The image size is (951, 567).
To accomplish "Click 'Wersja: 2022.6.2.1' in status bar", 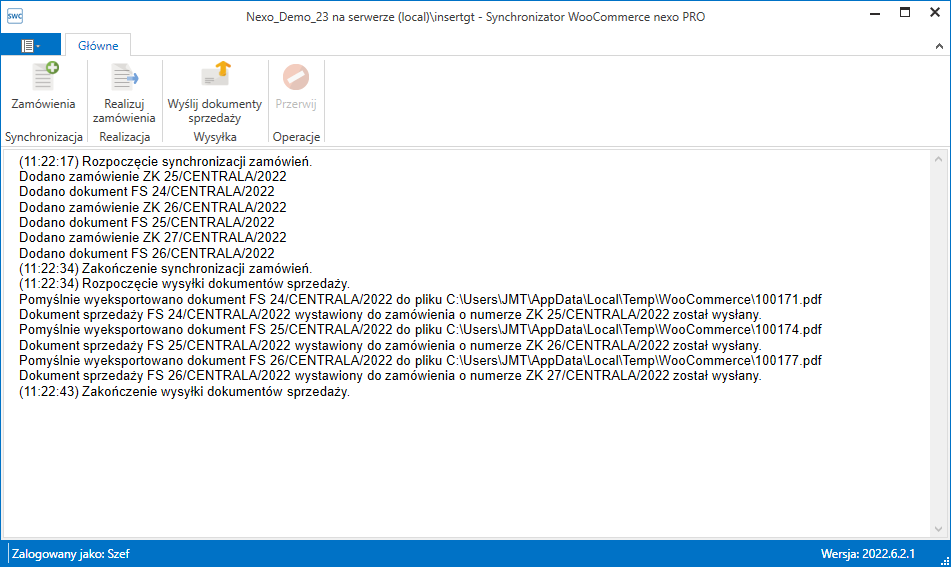I will click(x=868, y=554).
